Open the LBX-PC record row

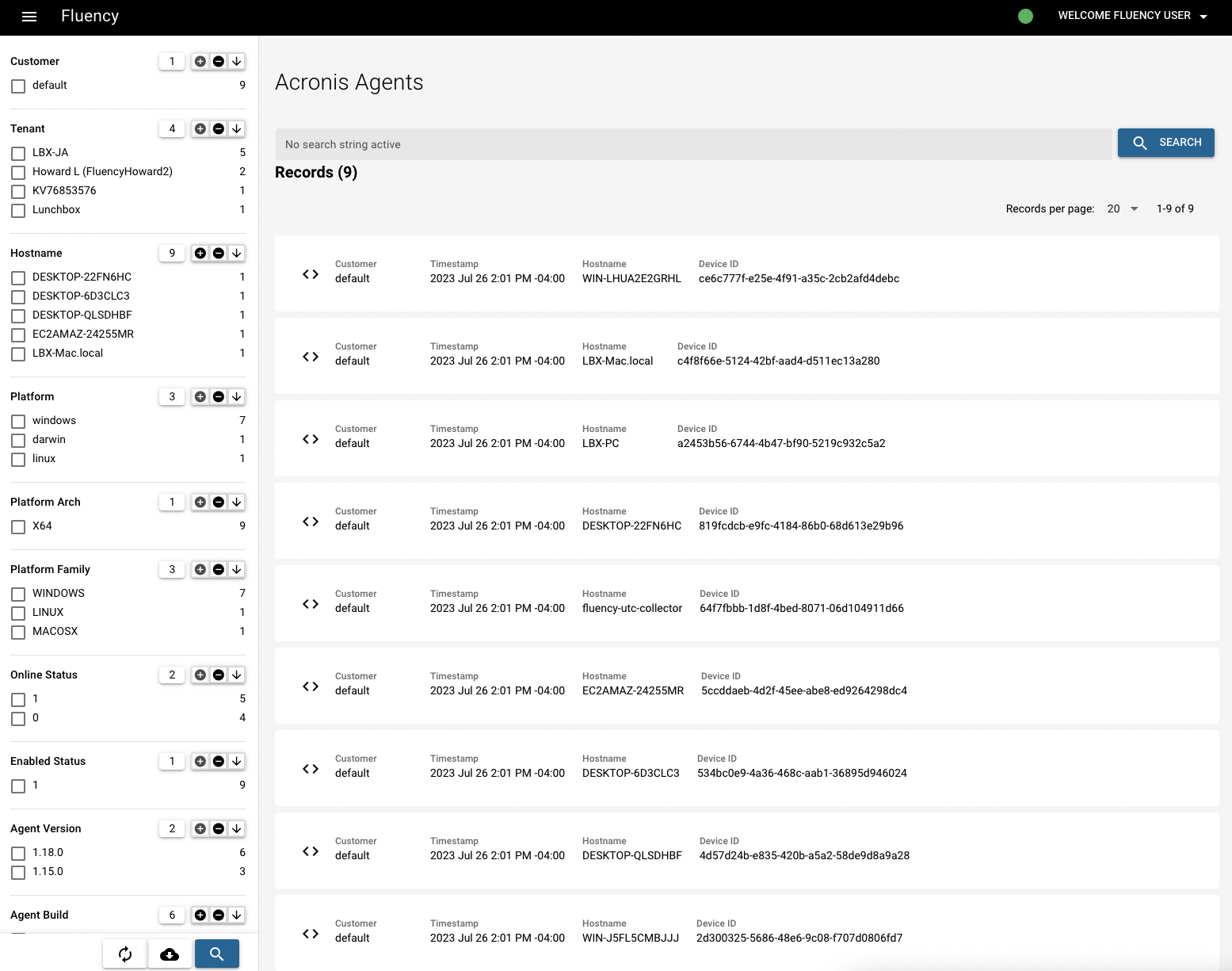[x=746, y=438]
